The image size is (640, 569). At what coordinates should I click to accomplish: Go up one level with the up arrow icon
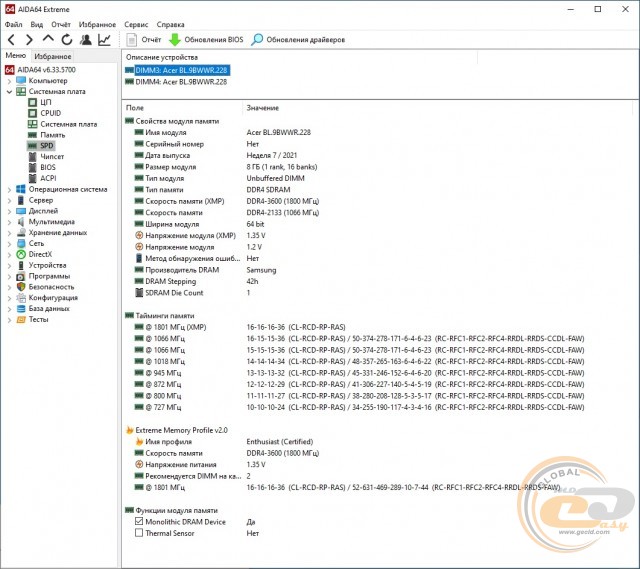click(x=48, y=39)
